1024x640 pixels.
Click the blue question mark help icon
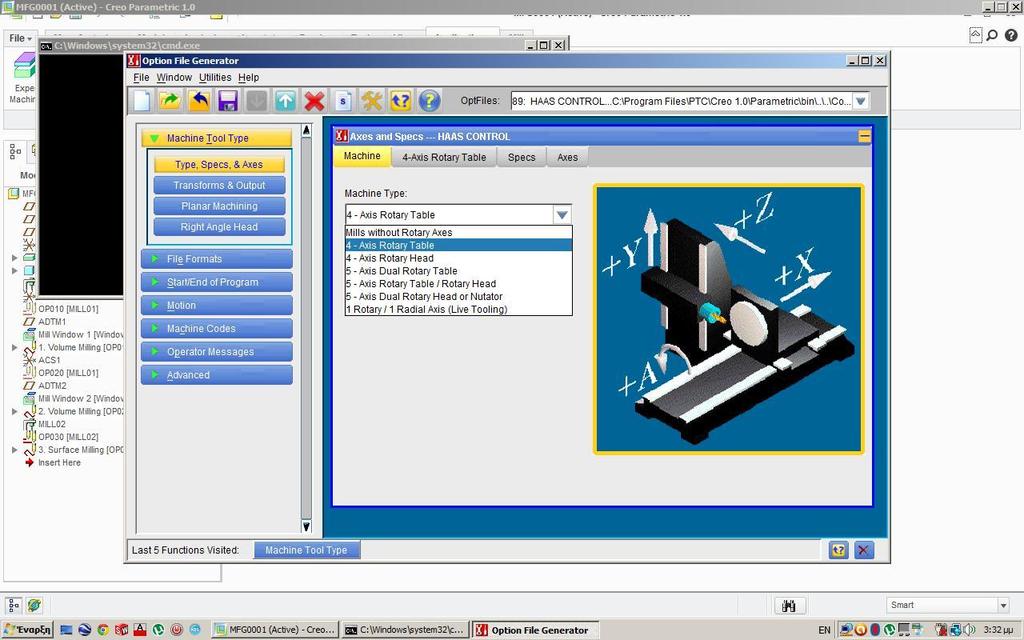[429, 101]
